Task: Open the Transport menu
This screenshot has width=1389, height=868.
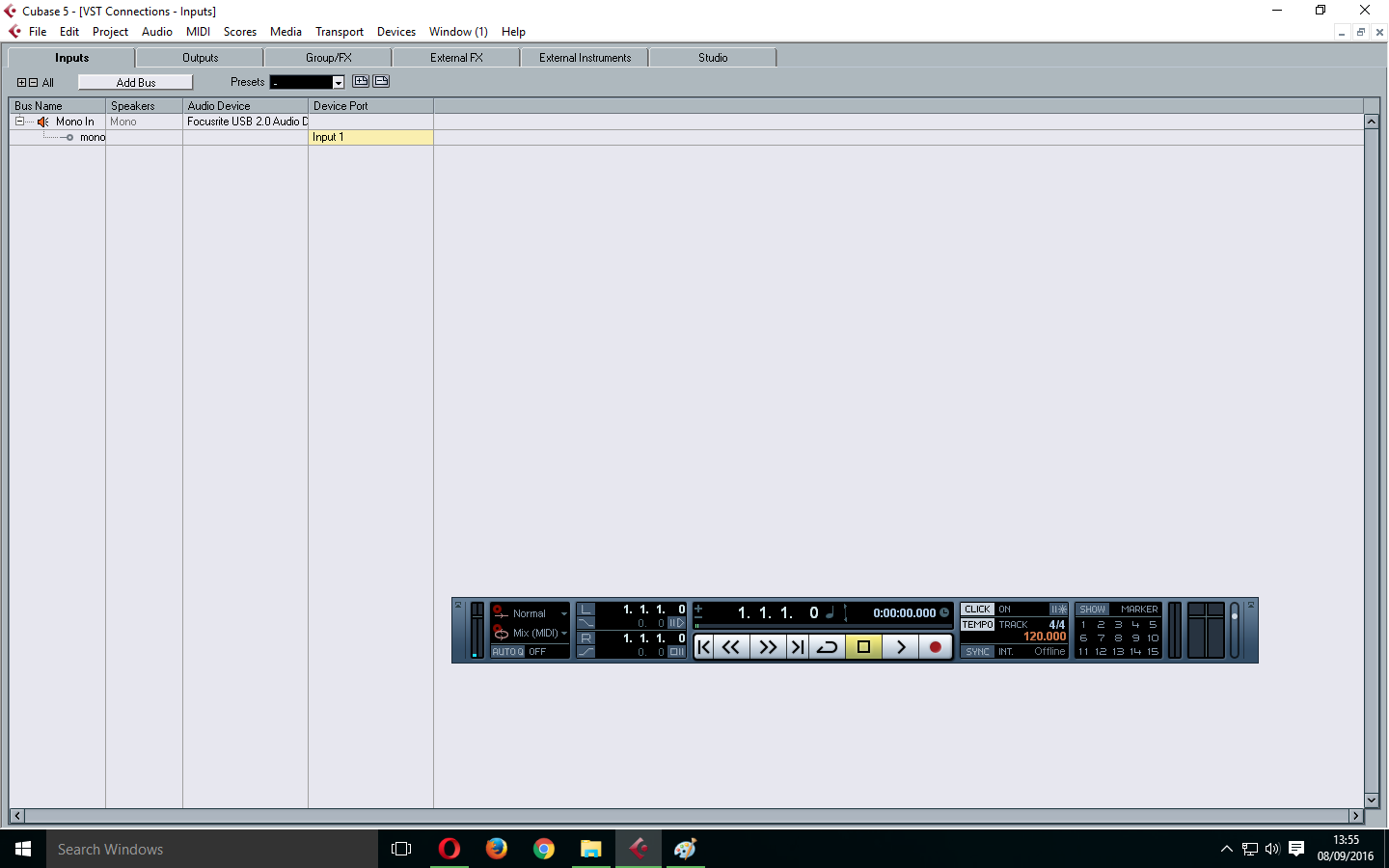Action: point(340,32)
